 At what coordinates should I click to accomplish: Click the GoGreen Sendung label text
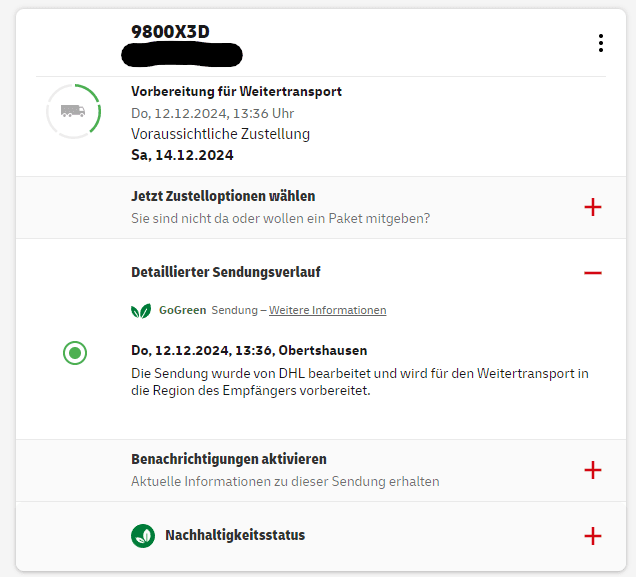208,310
